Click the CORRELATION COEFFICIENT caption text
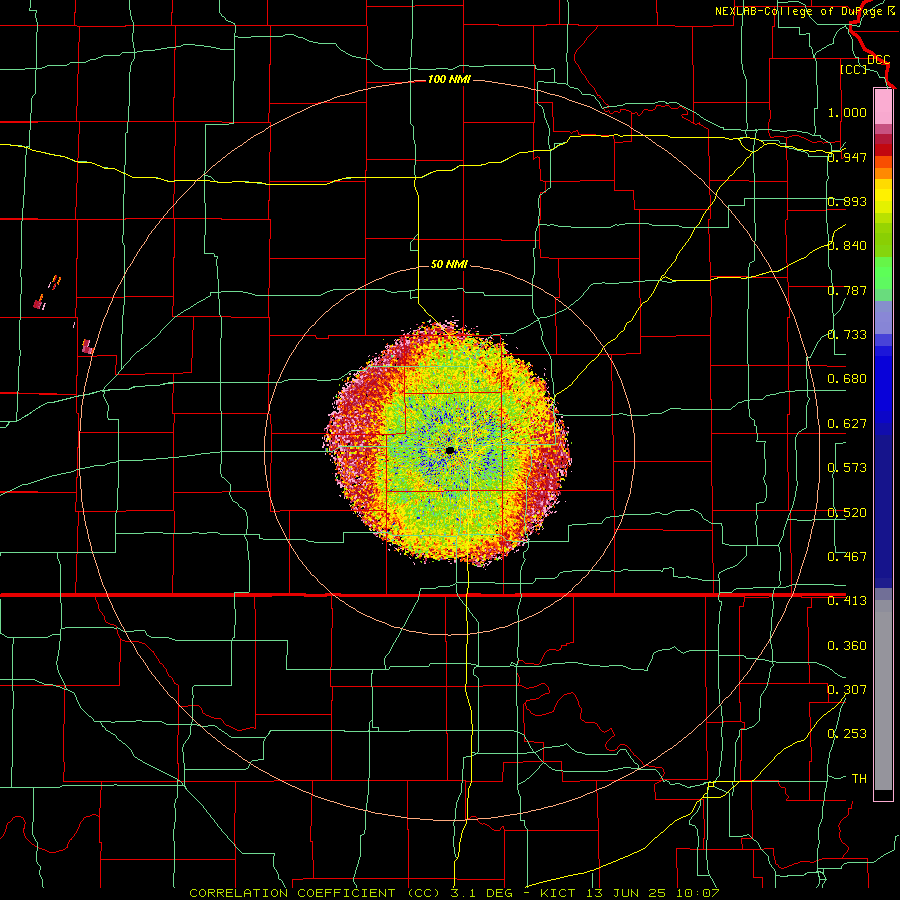 point(292,893)
